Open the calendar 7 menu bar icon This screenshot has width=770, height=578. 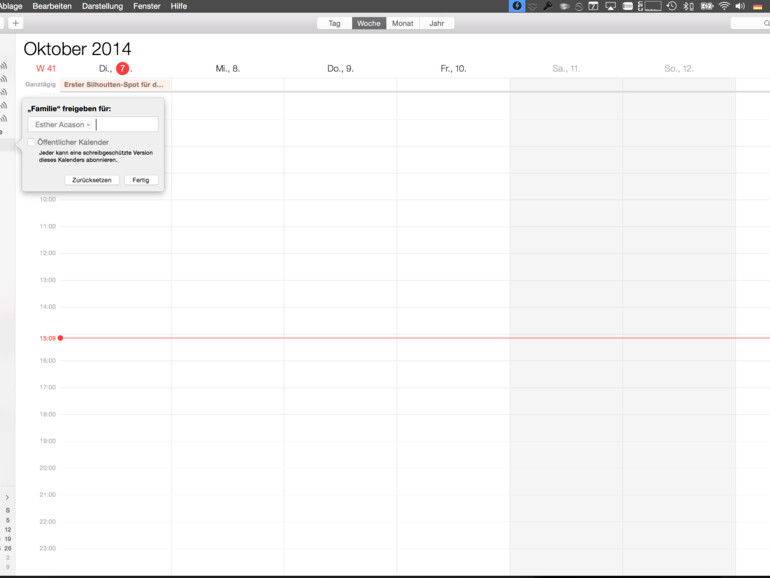click(593, 6)
